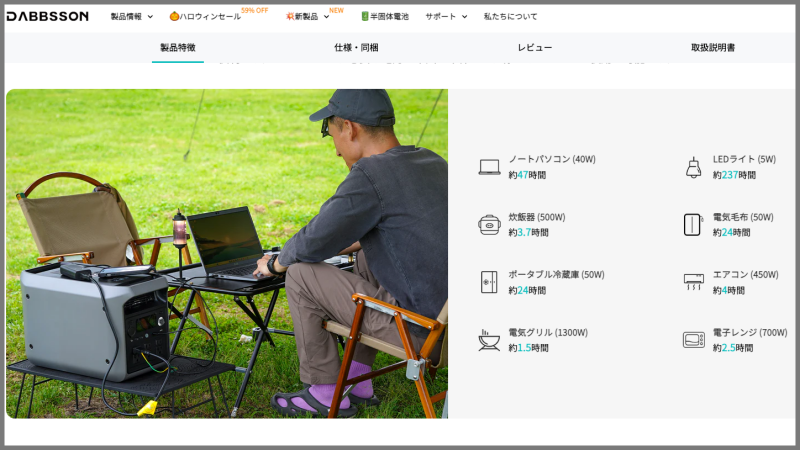Click the pumpkin icon beside ハロウィンセール

point(174,17)
